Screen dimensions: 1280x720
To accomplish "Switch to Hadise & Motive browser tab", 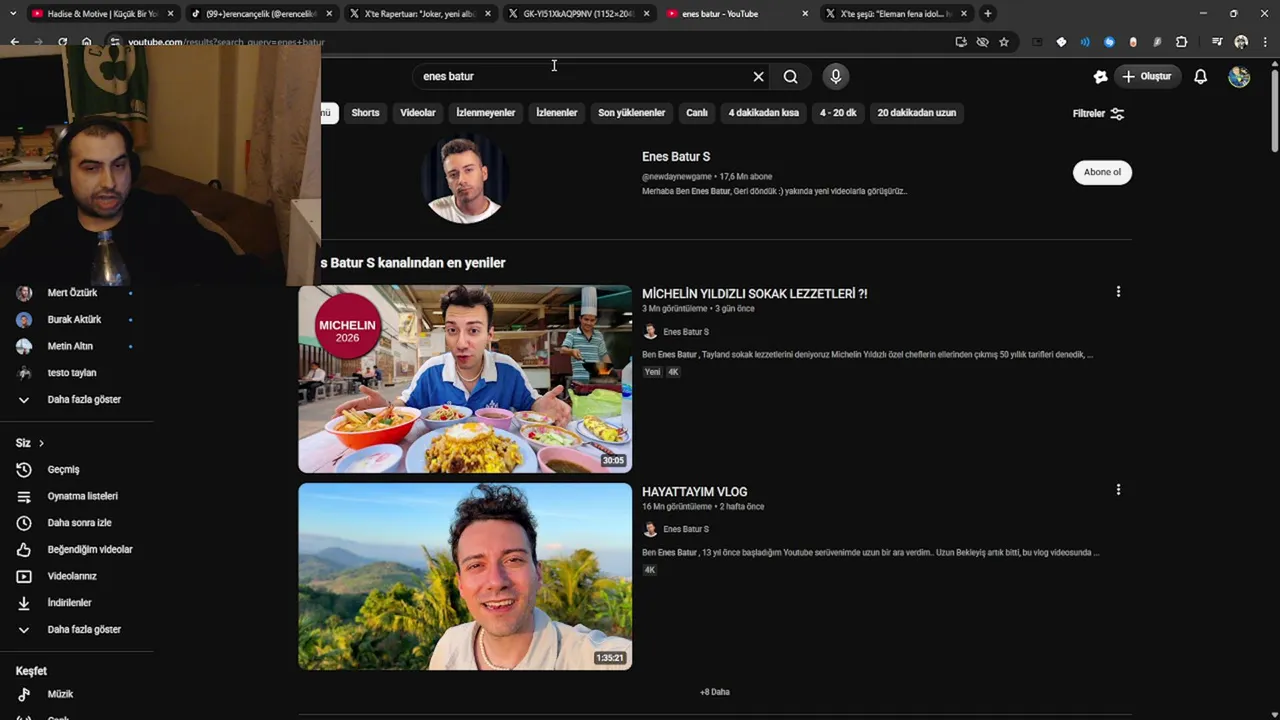I will pyautogui.click(x=102, y=14).
